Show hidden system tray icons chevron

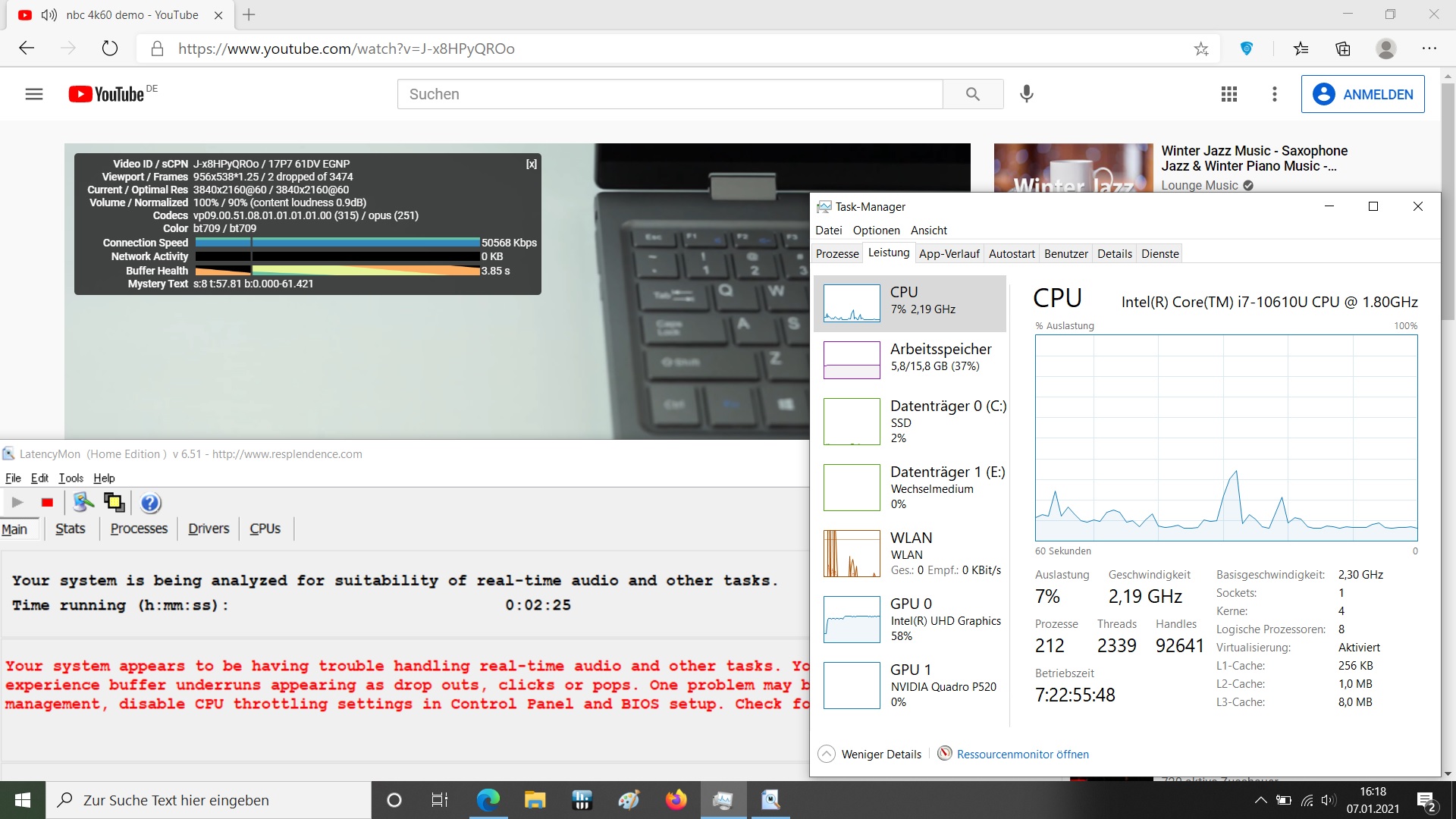[x=1260, y=800]
